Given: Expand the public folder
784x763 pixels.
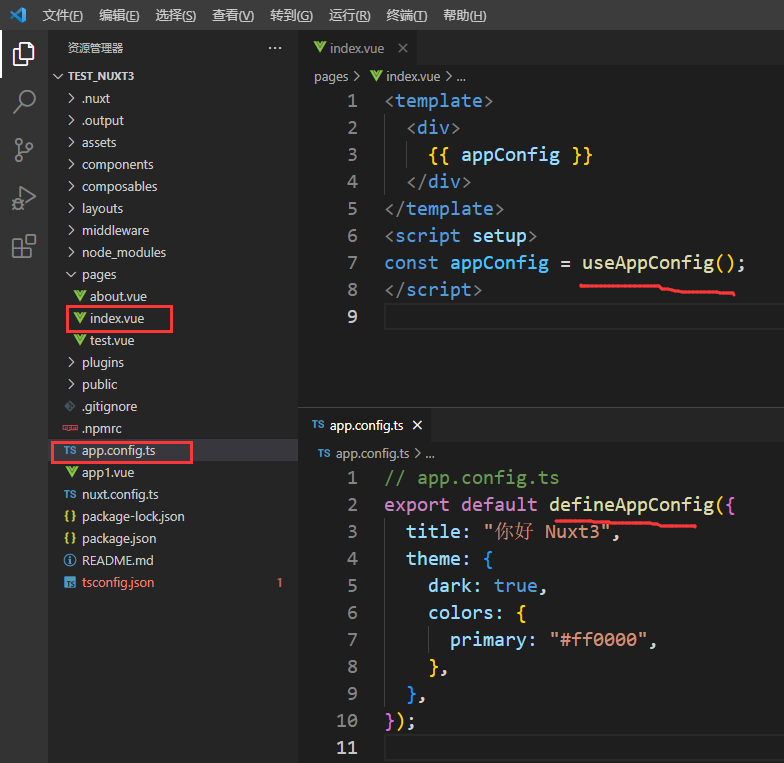Looking at the screenshot, I should pyautogui.click(x=72, y=384).
